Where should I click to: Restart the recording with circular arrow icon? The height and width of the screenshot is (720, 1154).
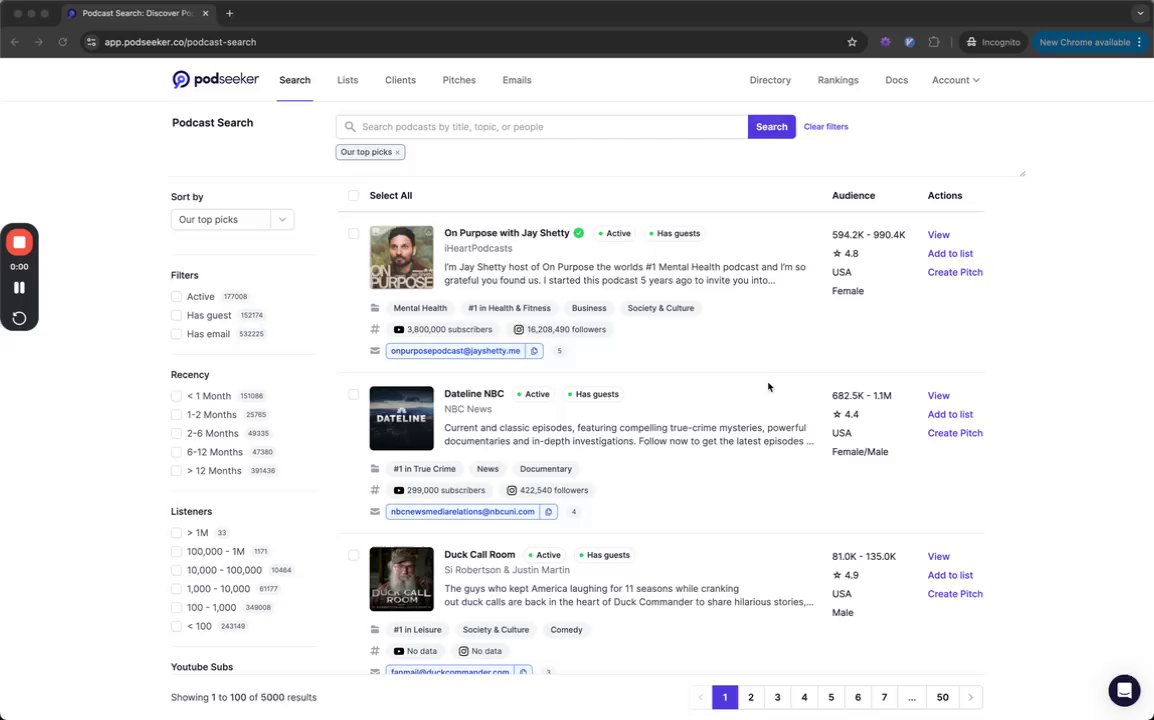19,318
